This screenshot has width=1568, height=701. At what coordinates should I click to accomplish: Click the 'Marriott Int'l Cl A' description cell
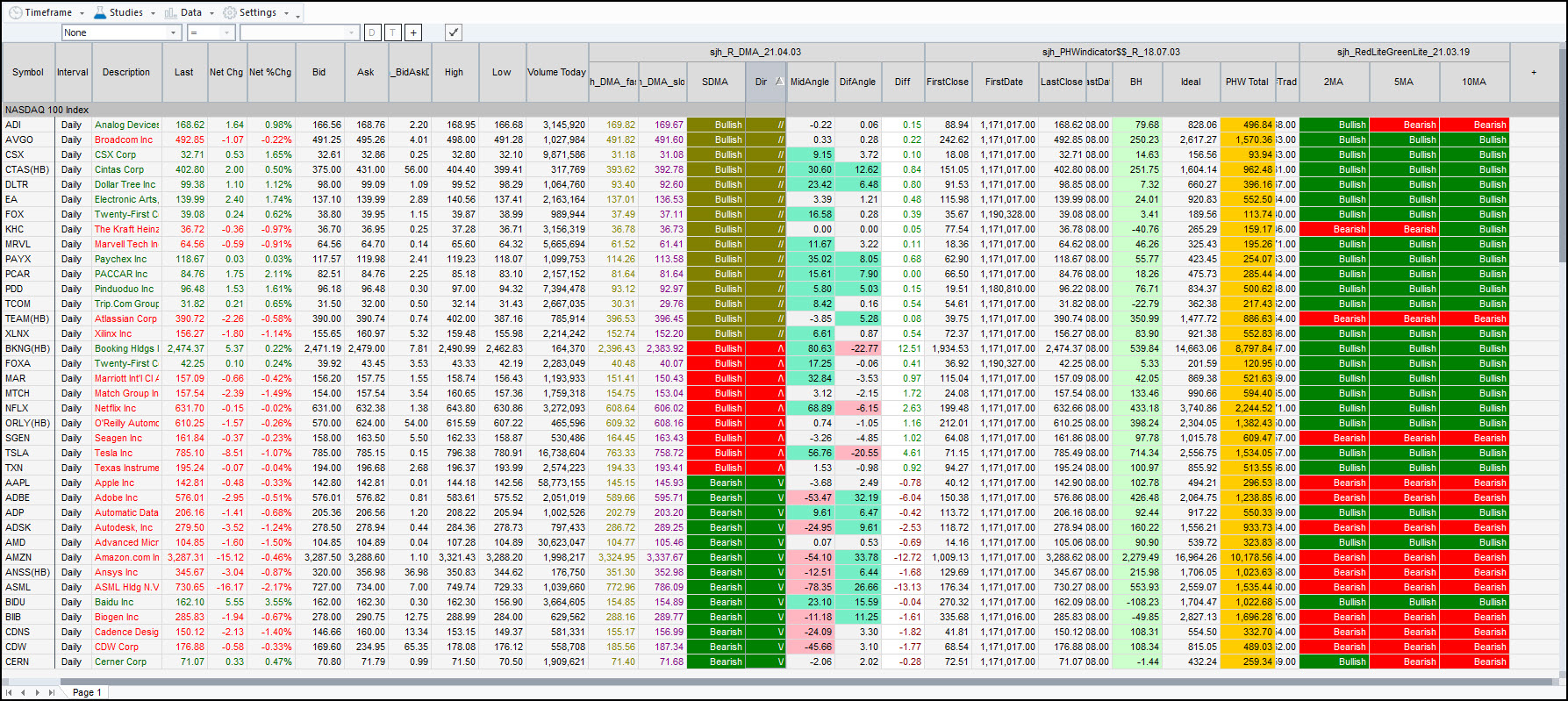click(x=126, y=378)
